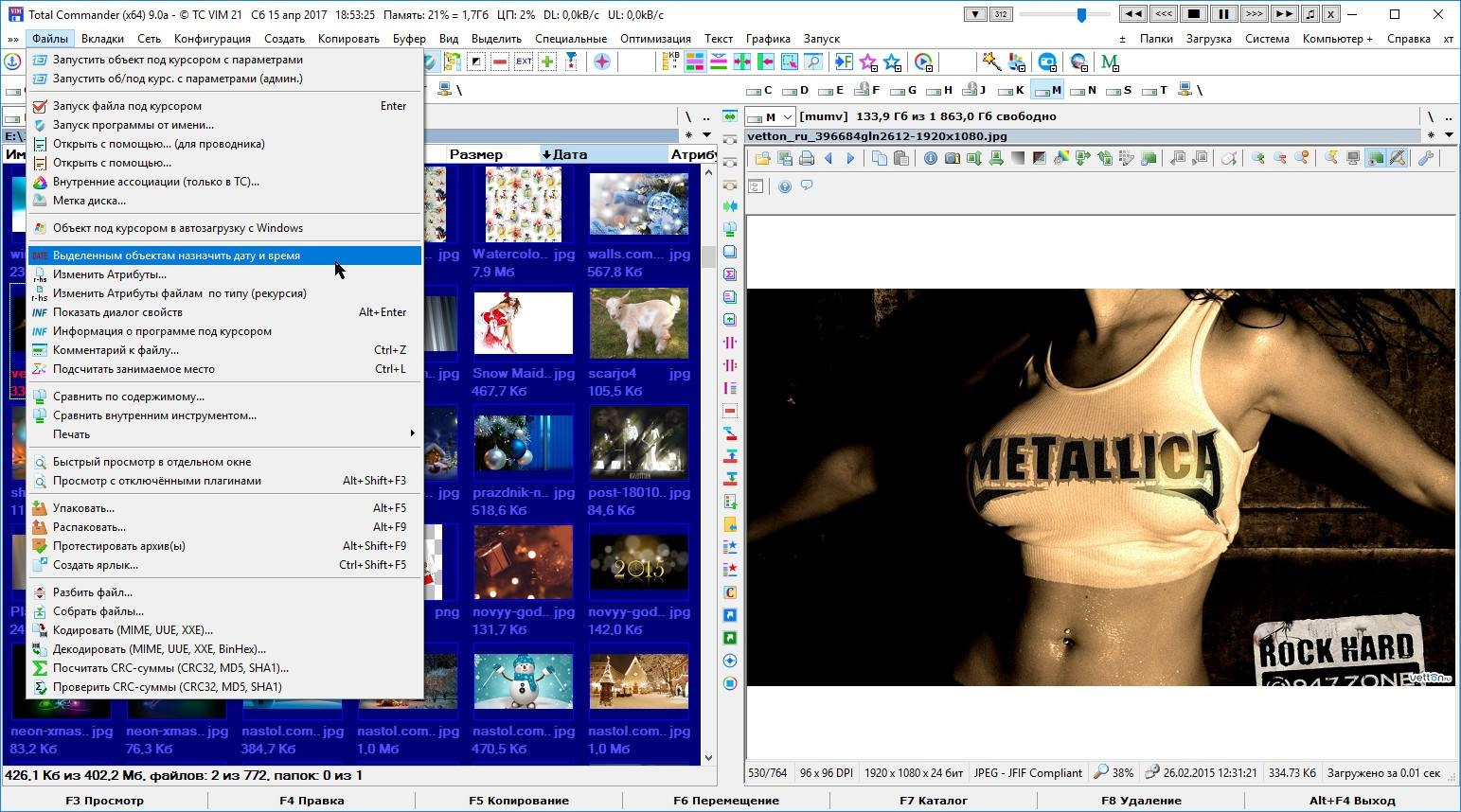Click the magnifier search icon in main toolbar
The height and width of the screenshot is (812, 1461).
(813, 62)
